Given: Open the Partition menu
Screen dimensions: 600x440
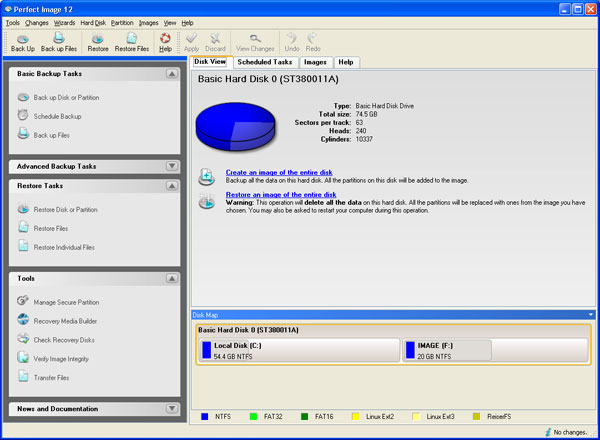Looking at the screenshot, I should pos(122,22).
